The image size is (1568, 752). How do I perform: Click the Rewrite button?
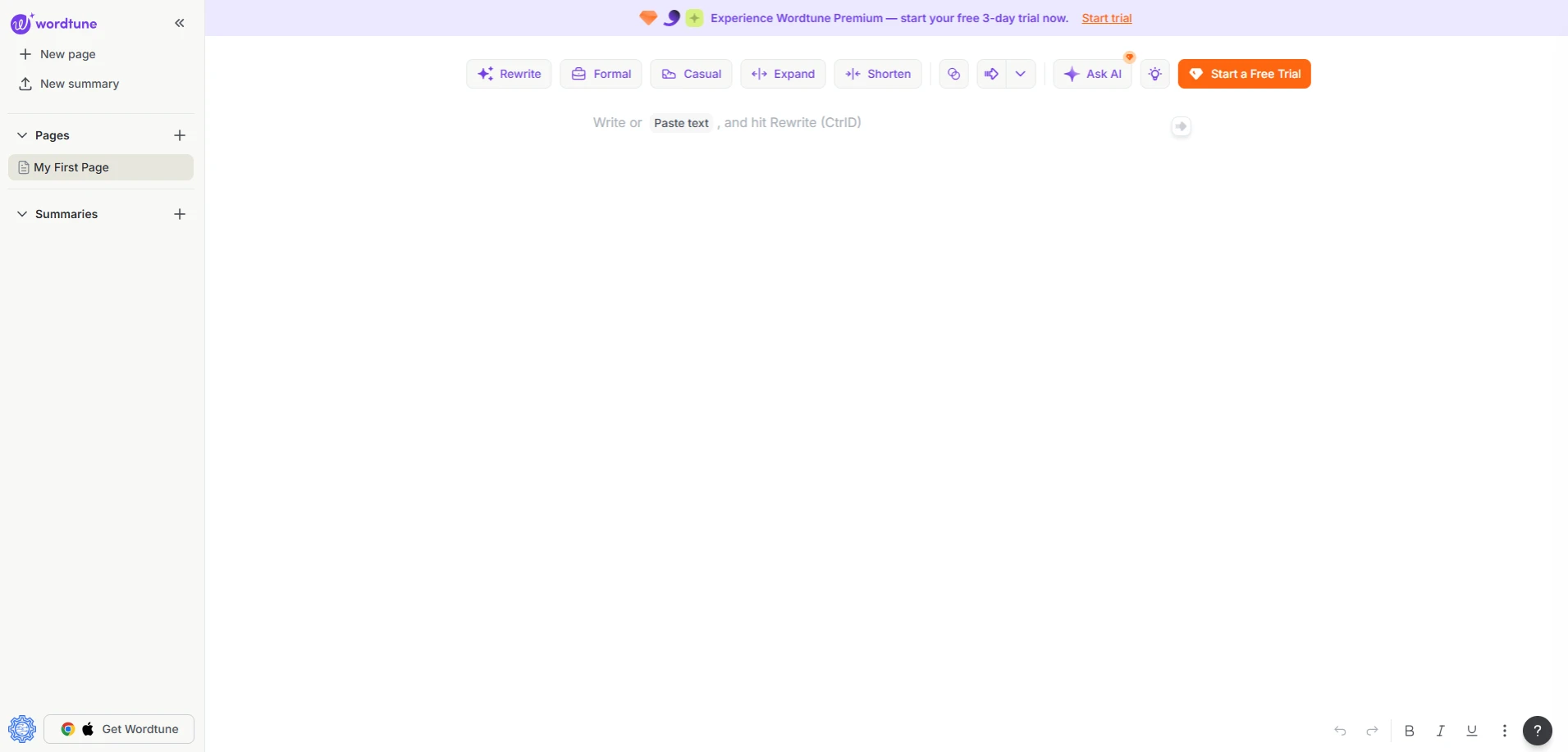(509, 74)
